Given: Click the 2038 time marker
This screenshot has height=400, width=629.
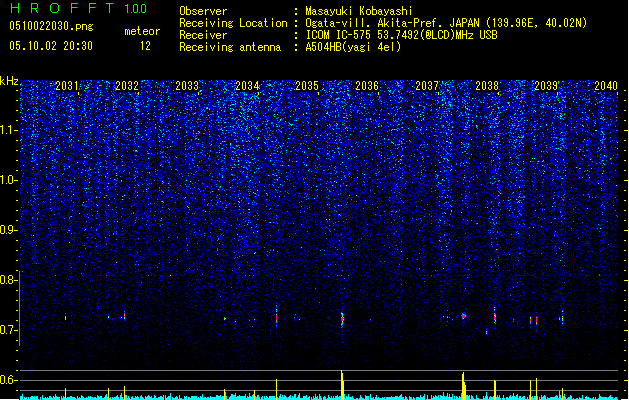Looking at the screenshot, I should (x=487, y=86).
